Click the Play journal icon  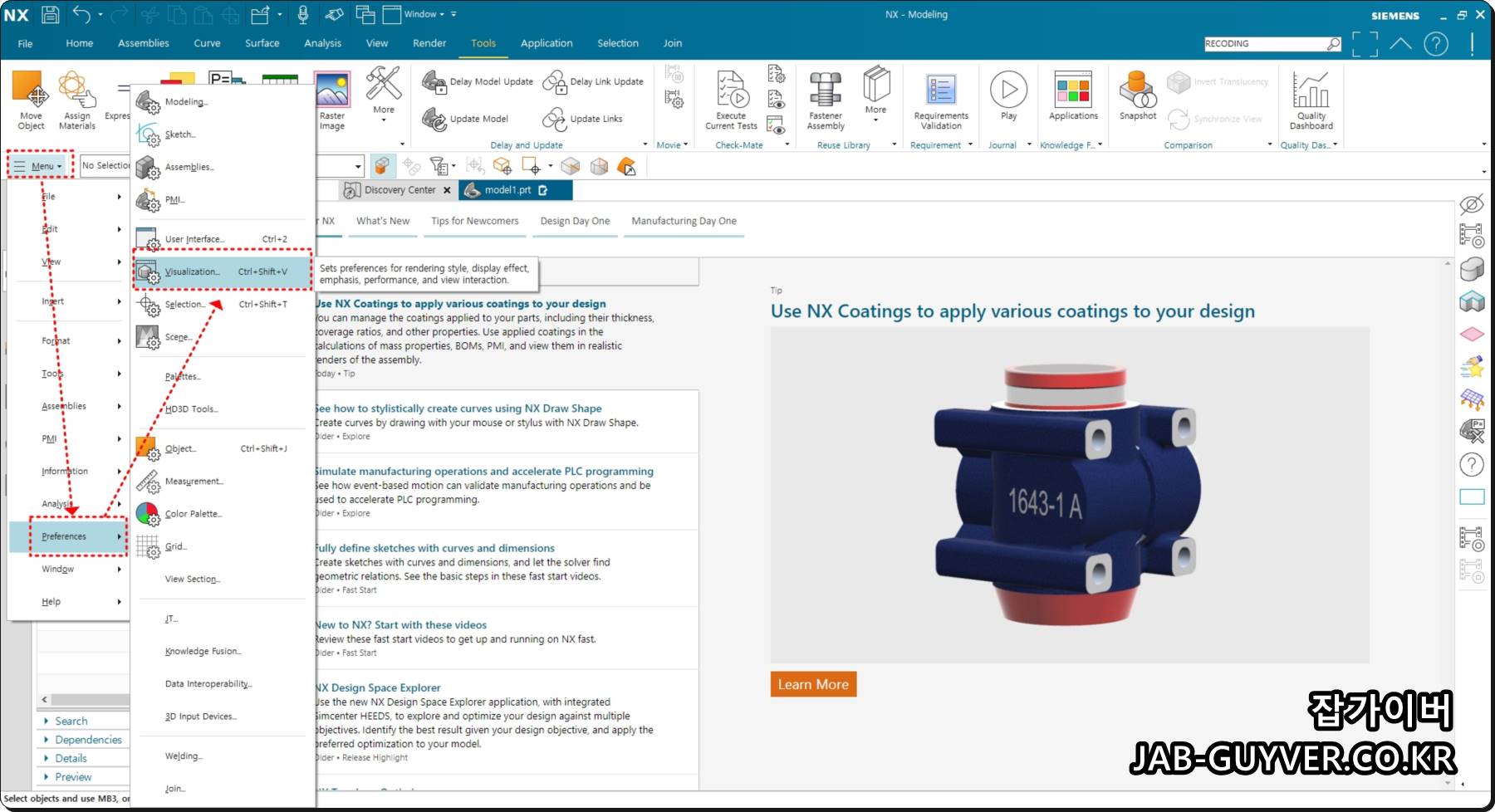coord(1008,89)
